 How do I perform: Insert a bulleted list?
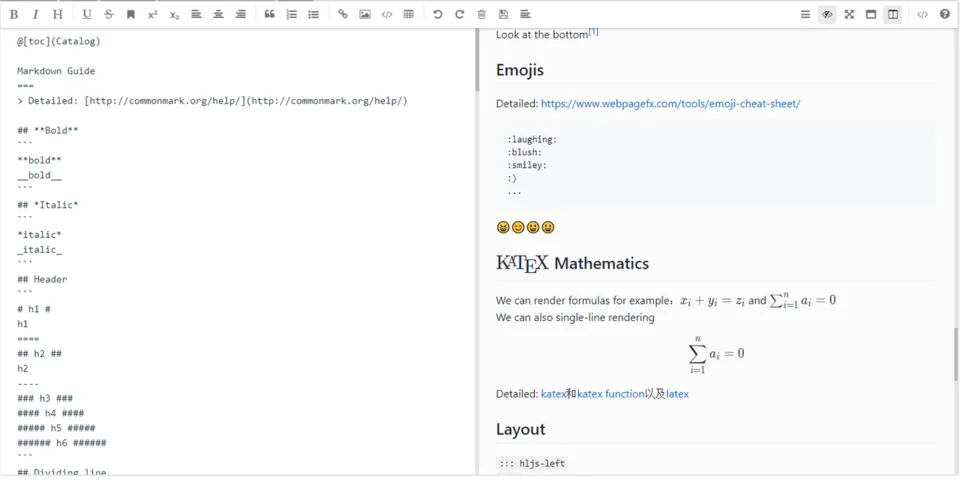click(x=313, y=15)
